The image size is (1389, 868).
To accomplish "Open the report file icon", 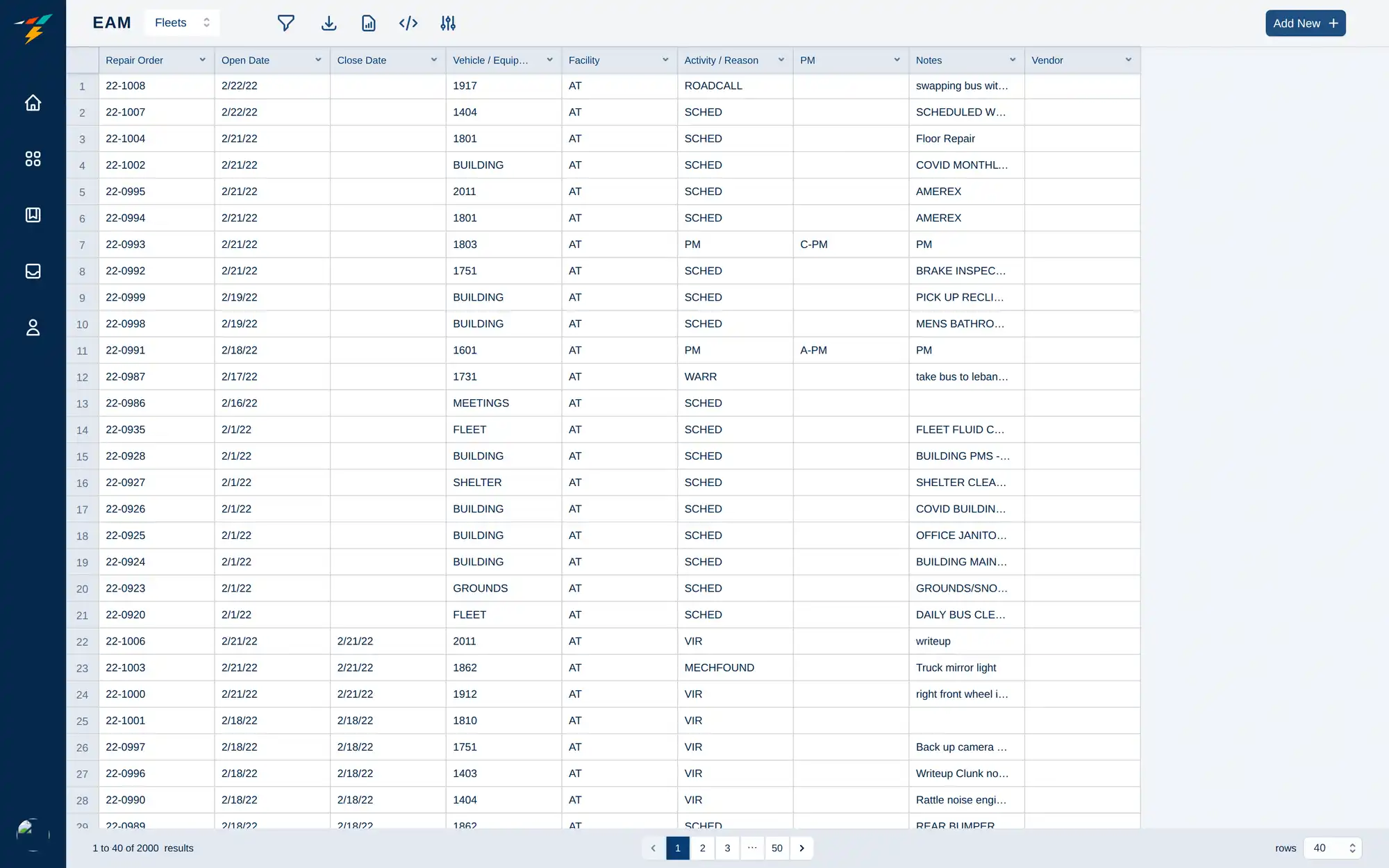I will coord(369,23).
